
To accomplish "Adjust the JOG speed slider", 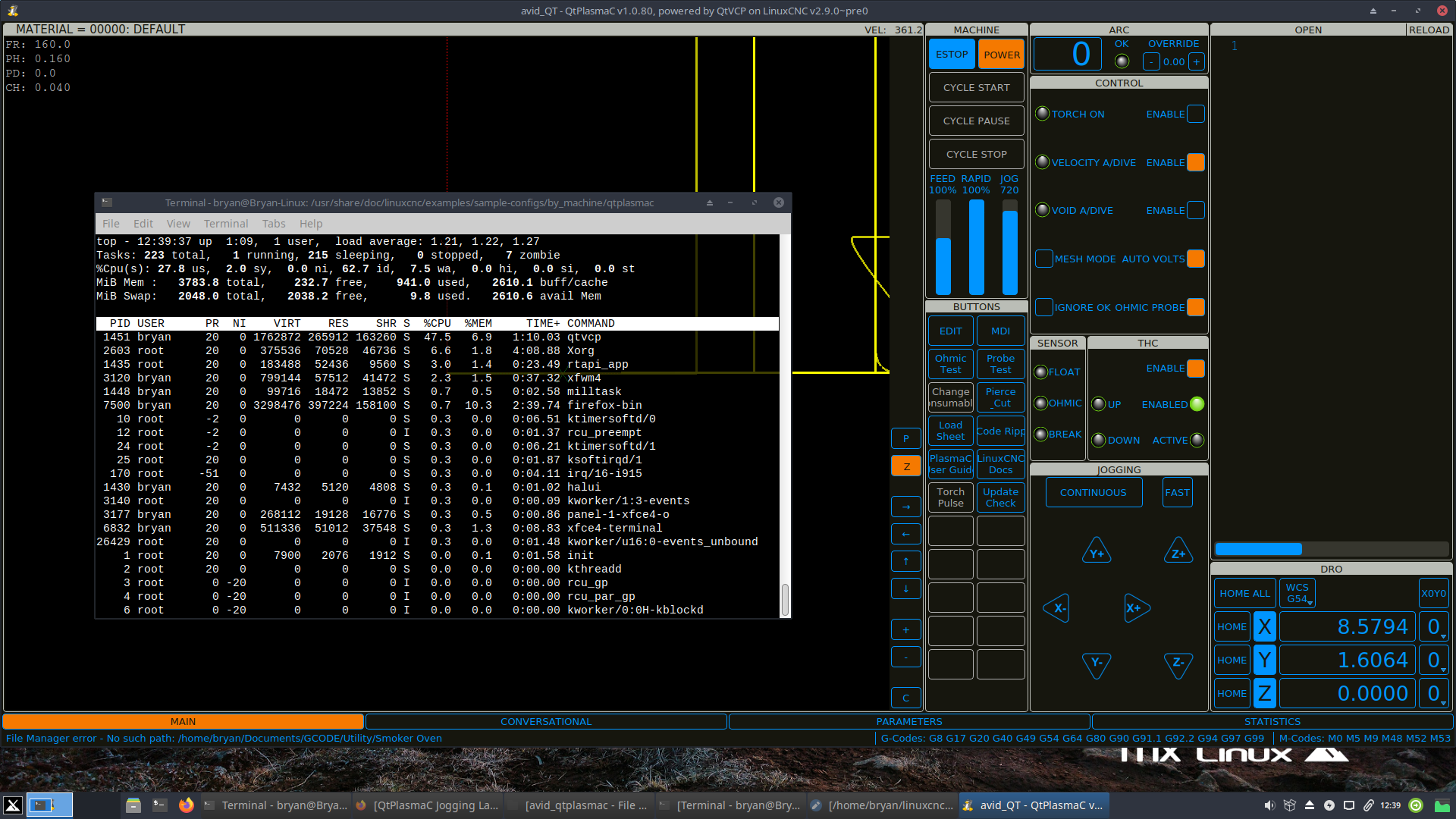I will (x=1009, y=247).
